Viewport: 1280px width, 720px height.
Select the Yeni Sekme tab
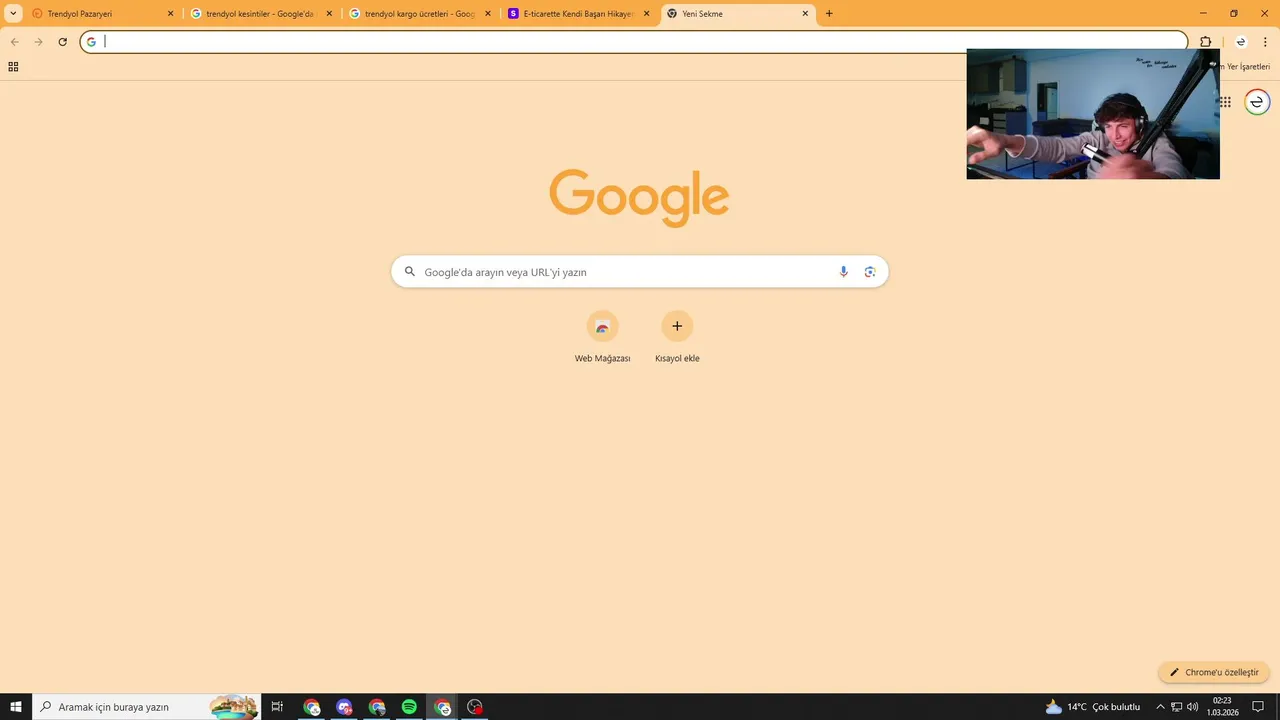pos(737,14)
